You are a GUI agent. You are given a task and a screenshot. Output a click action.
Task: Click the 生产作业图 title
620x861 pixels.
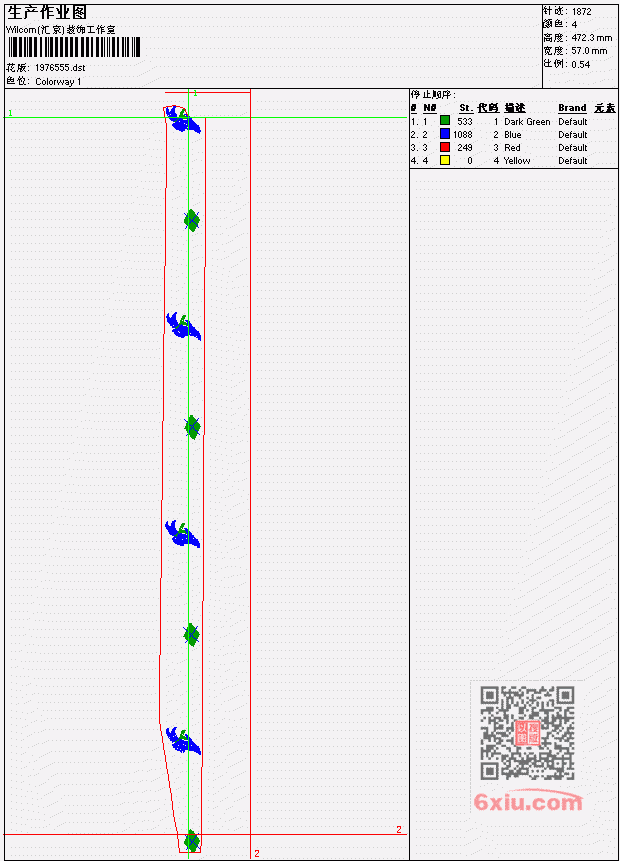[47, 12]
